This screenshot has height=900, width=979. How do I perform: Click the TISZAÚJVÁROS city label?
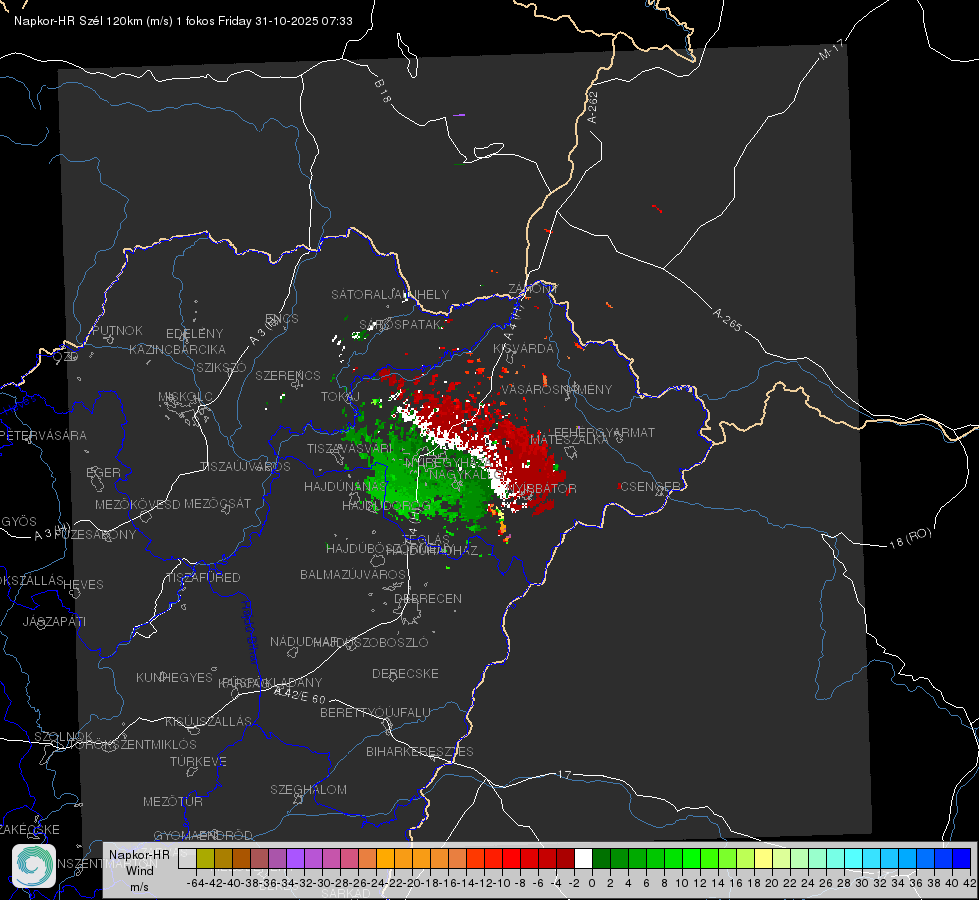point(245,467)
